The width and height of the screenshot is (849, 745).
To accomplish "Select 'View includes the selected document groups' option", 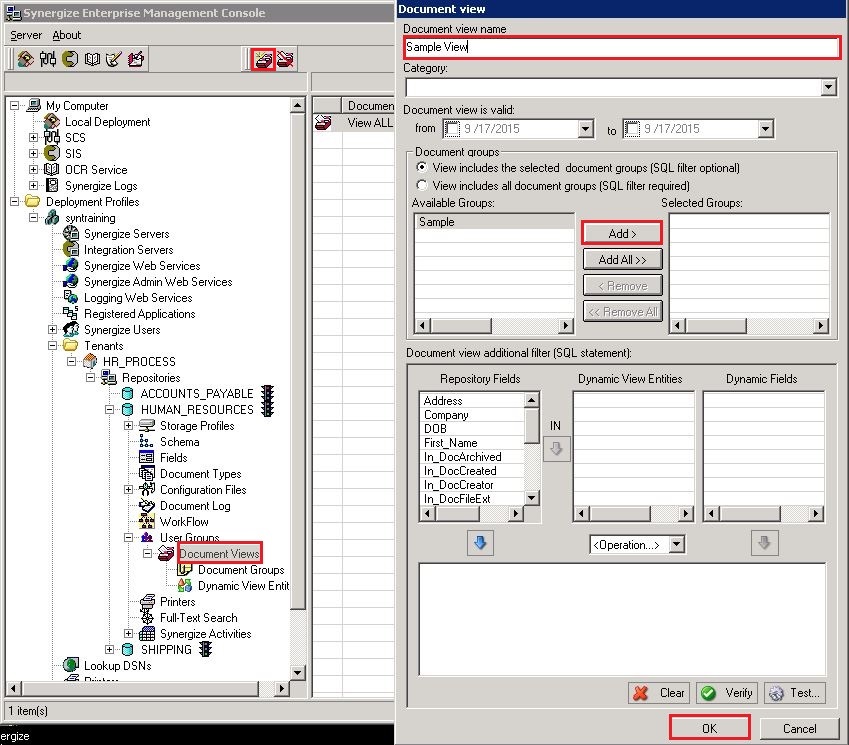I will [421, 167].
